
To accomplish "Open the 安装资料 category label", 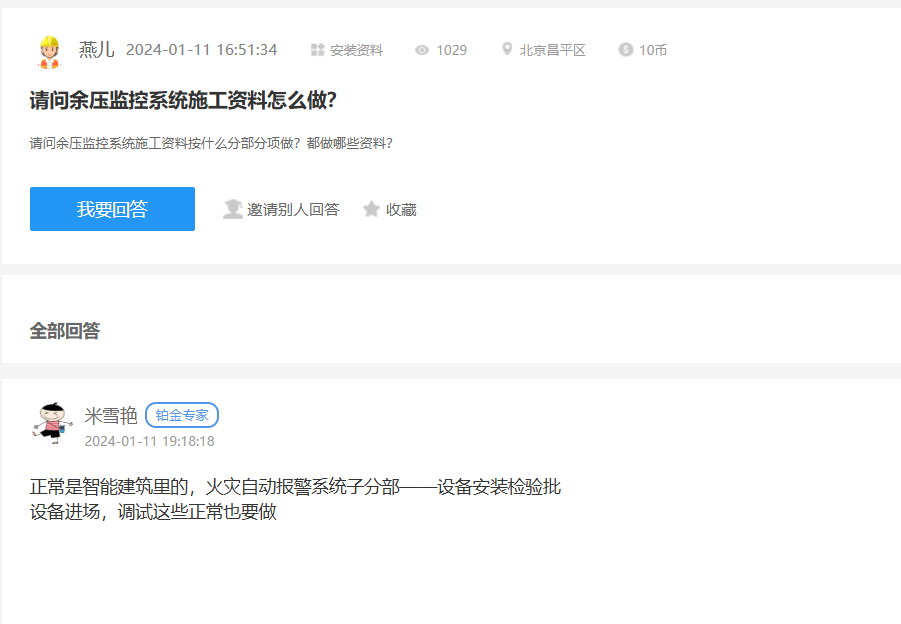I will 356,50.
